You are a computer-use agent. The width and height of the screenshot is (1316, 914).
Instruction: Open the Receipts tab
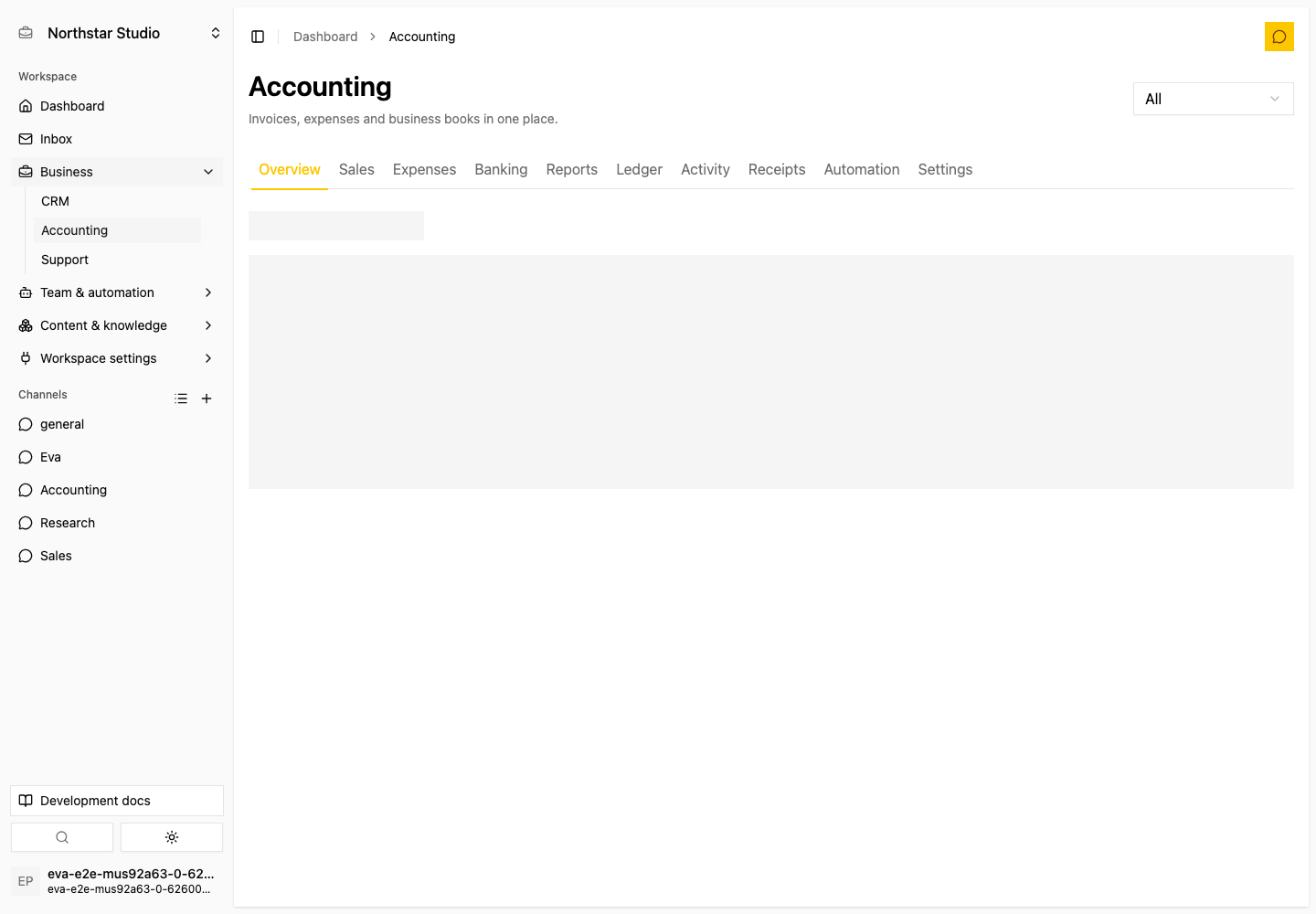(x=777, y=170)
